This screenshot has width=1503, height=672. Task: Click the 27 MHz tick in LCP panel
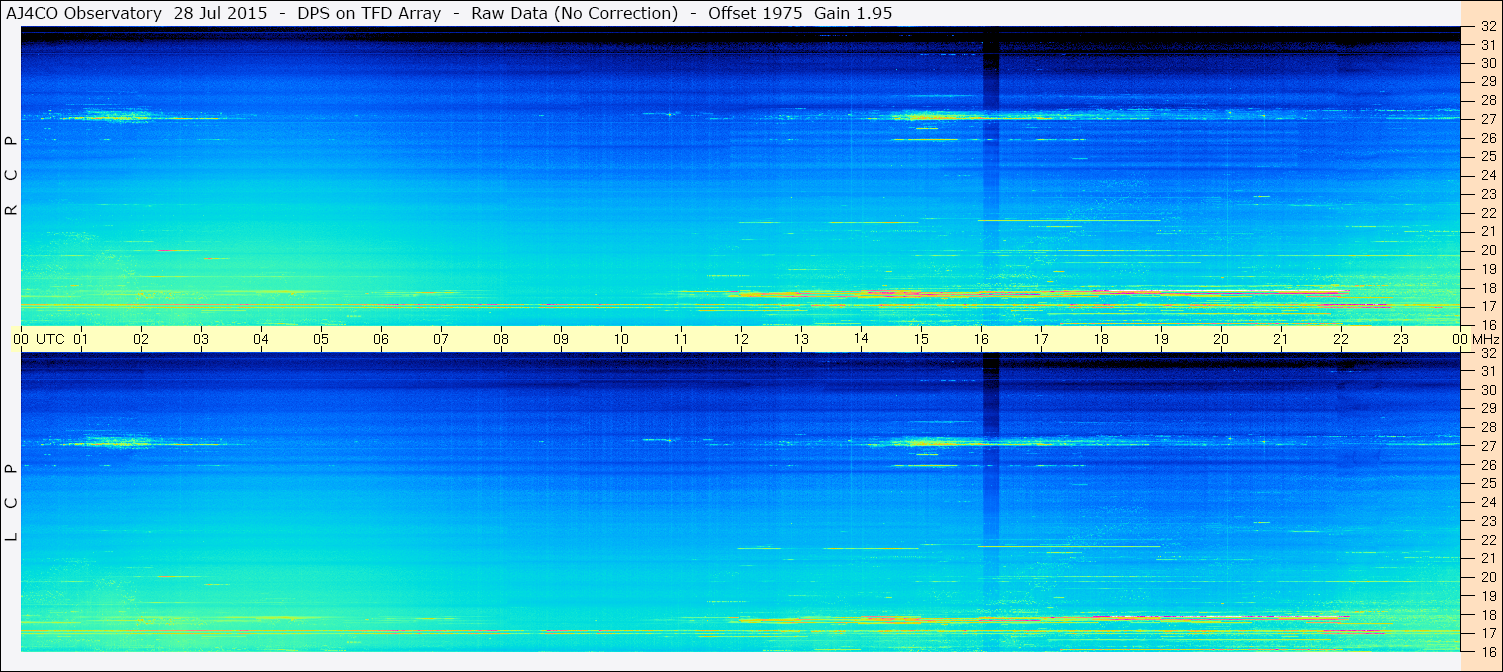pos(1487,446)
